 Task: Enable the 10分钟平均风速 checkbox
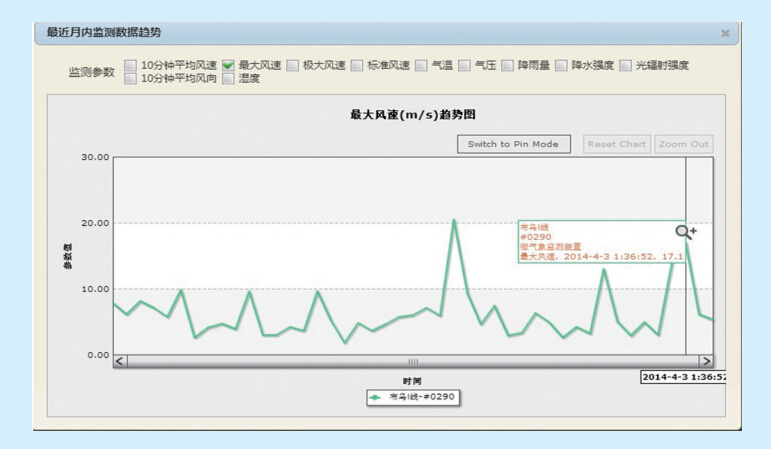coord(131,66)
